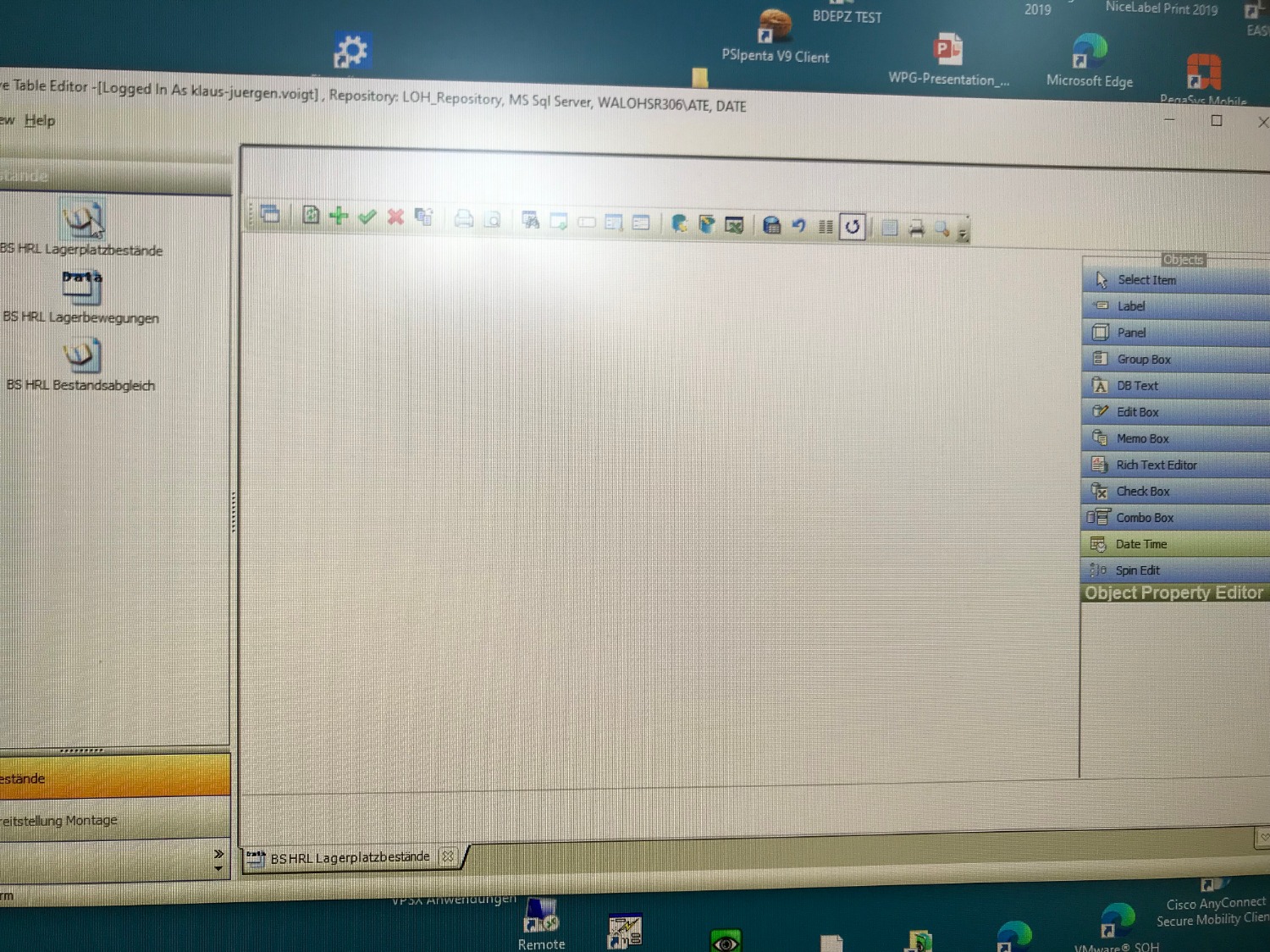1270x952 pixels.
Task: Click the highlighted circular refresh arrow icon
Action: click(x=853, y=227)
